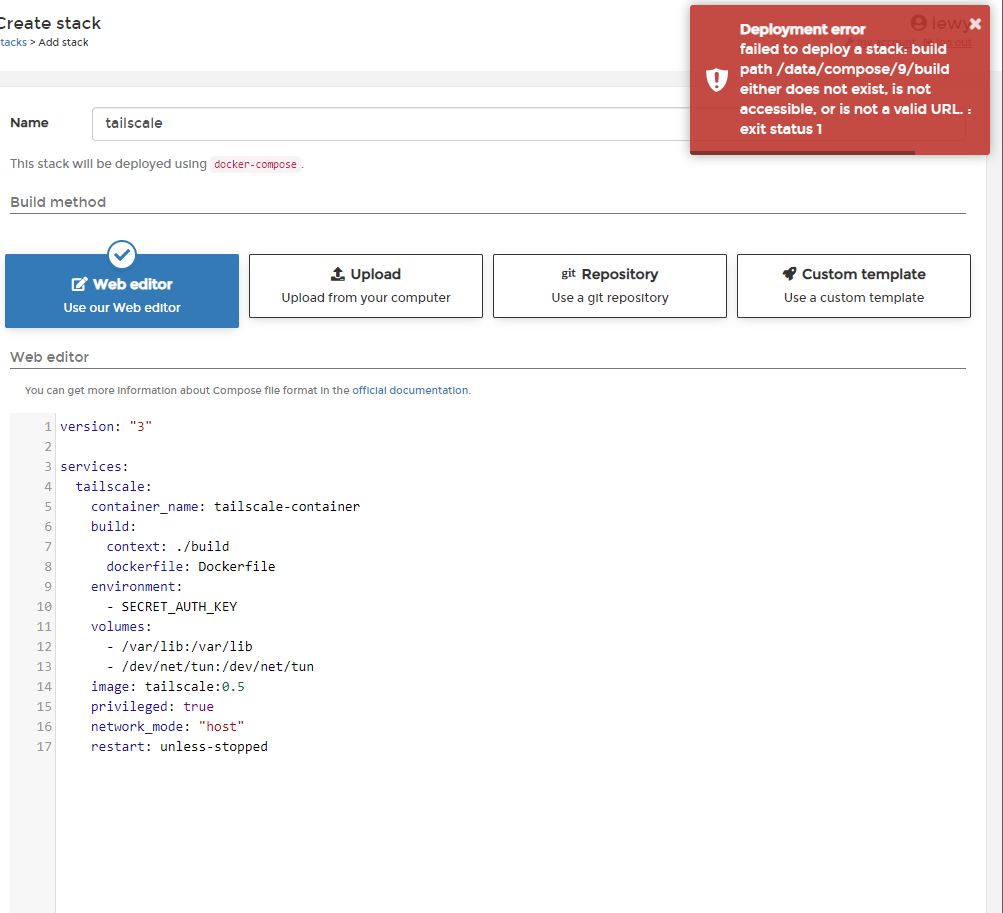
Task: Go to Stacks breadcrumb link
Action: click(x=13, y=42)
